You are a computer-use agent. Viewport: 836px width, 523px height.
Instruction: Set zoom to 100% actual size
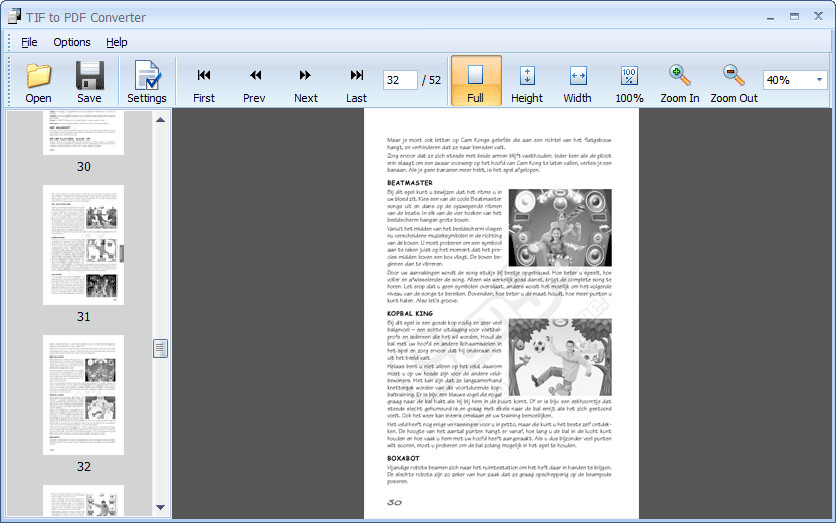(x=629, y=81)
